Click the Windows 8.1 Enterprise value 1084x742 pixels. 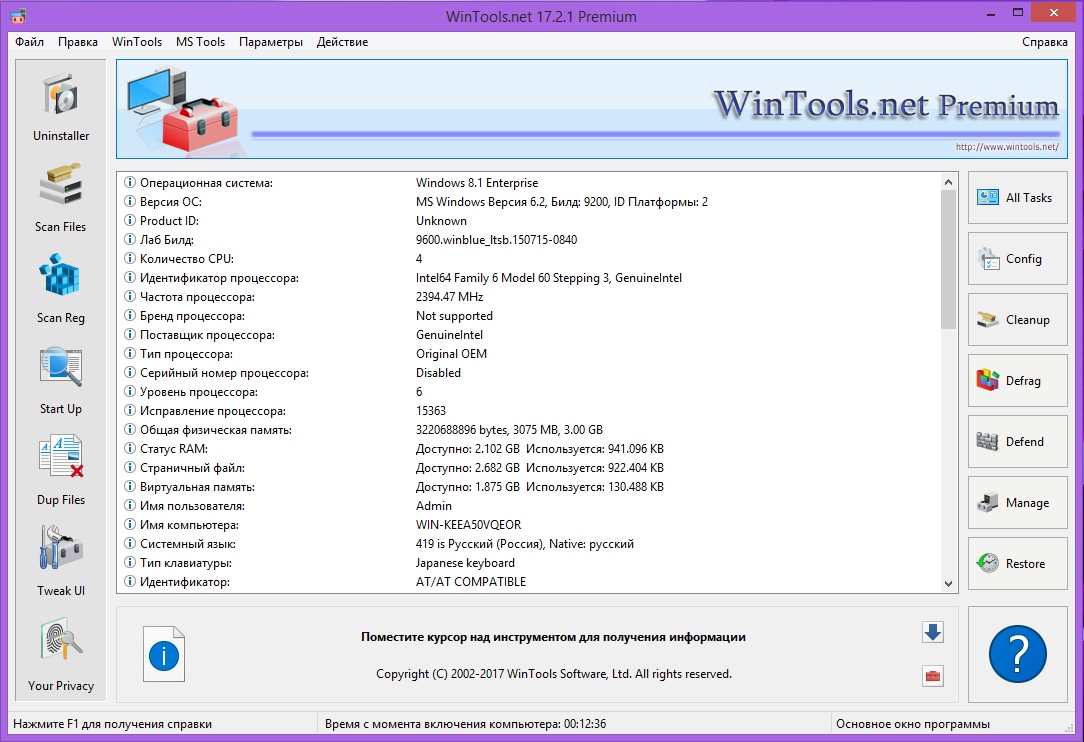tap(477, 183)
